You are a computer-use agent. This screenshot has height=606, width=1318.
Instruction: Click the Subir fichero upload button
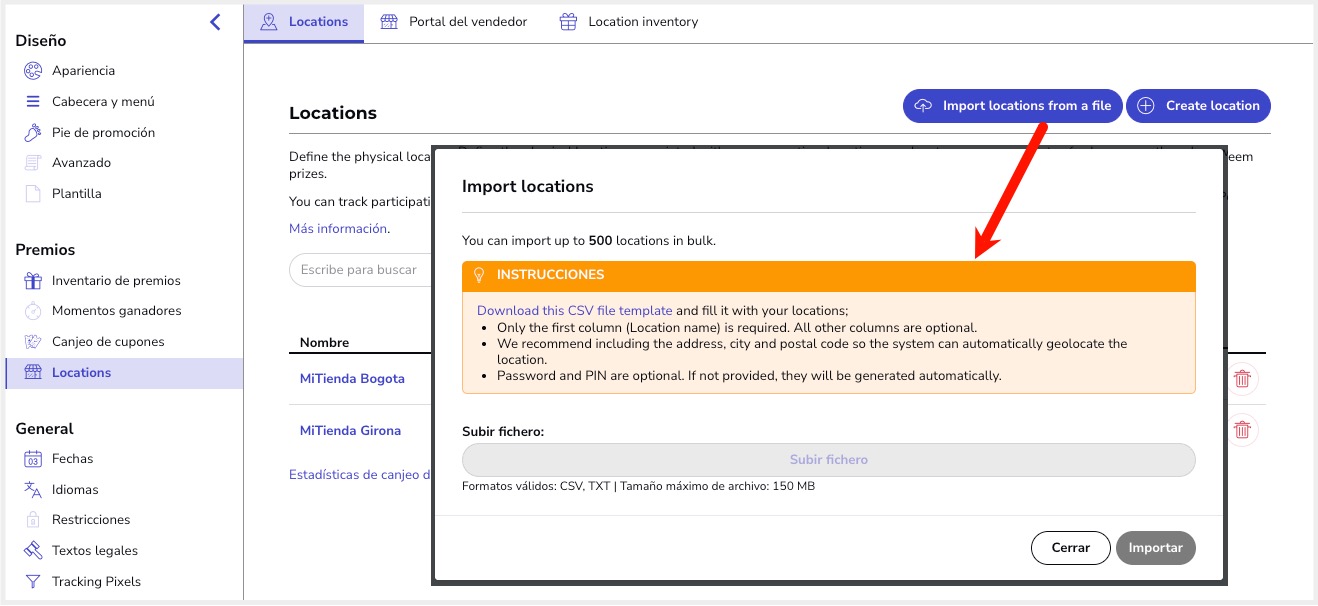coord(829,460)
